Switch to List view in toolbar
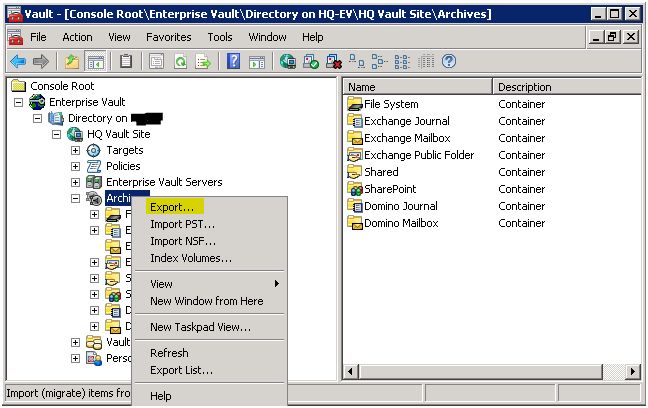The image size is (648, 408). 402,62
